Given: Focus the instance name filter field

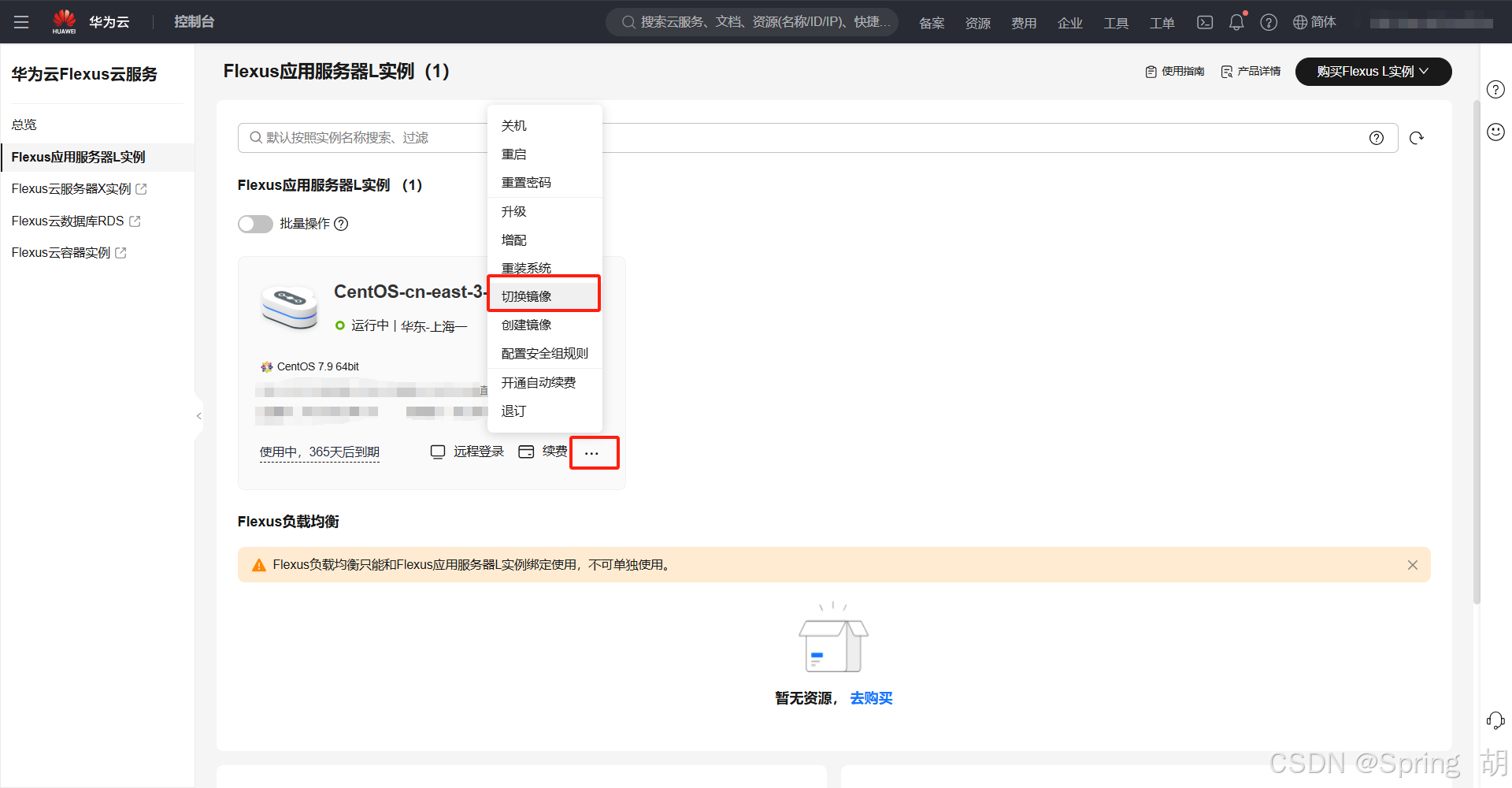Looking at the screenshot, I should click(817, 138).
